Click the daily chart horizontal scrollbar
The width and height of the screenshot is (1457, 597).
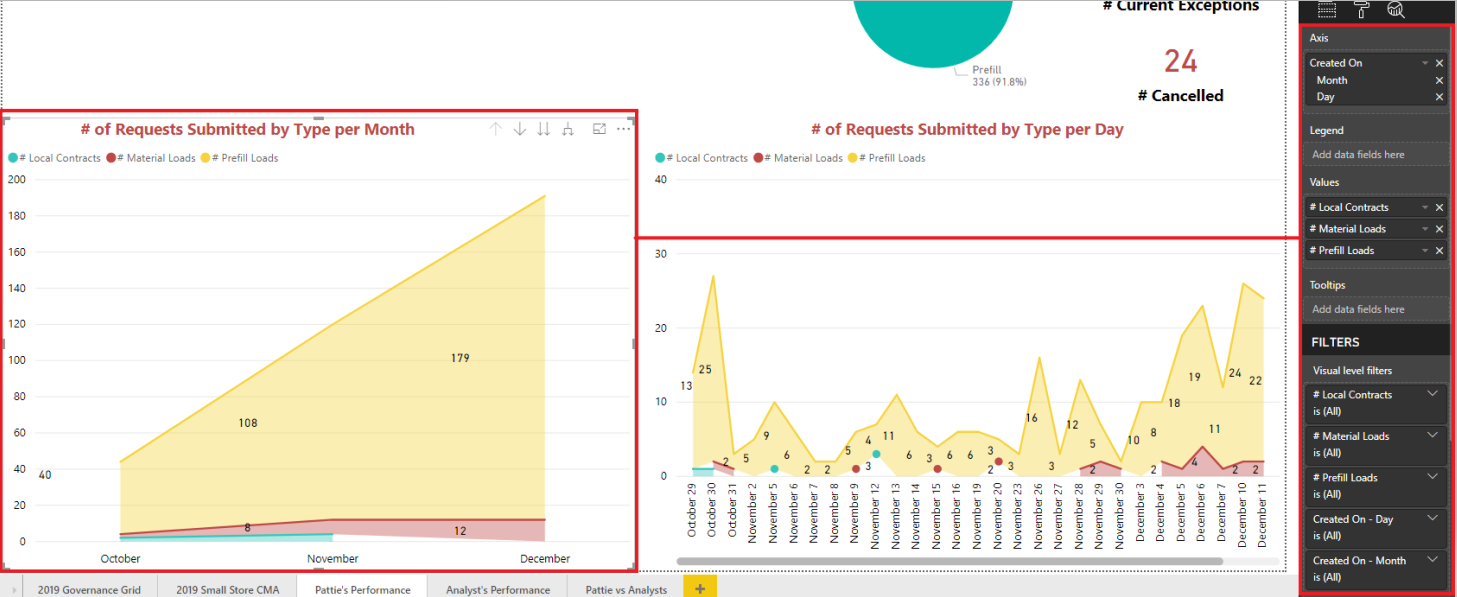[x=950, y=562]
